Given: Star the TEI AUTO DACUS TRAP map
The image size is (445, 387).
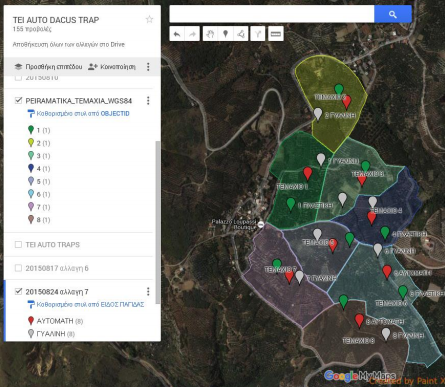Looking at the screenshot, I should click(x=149, y=19).
